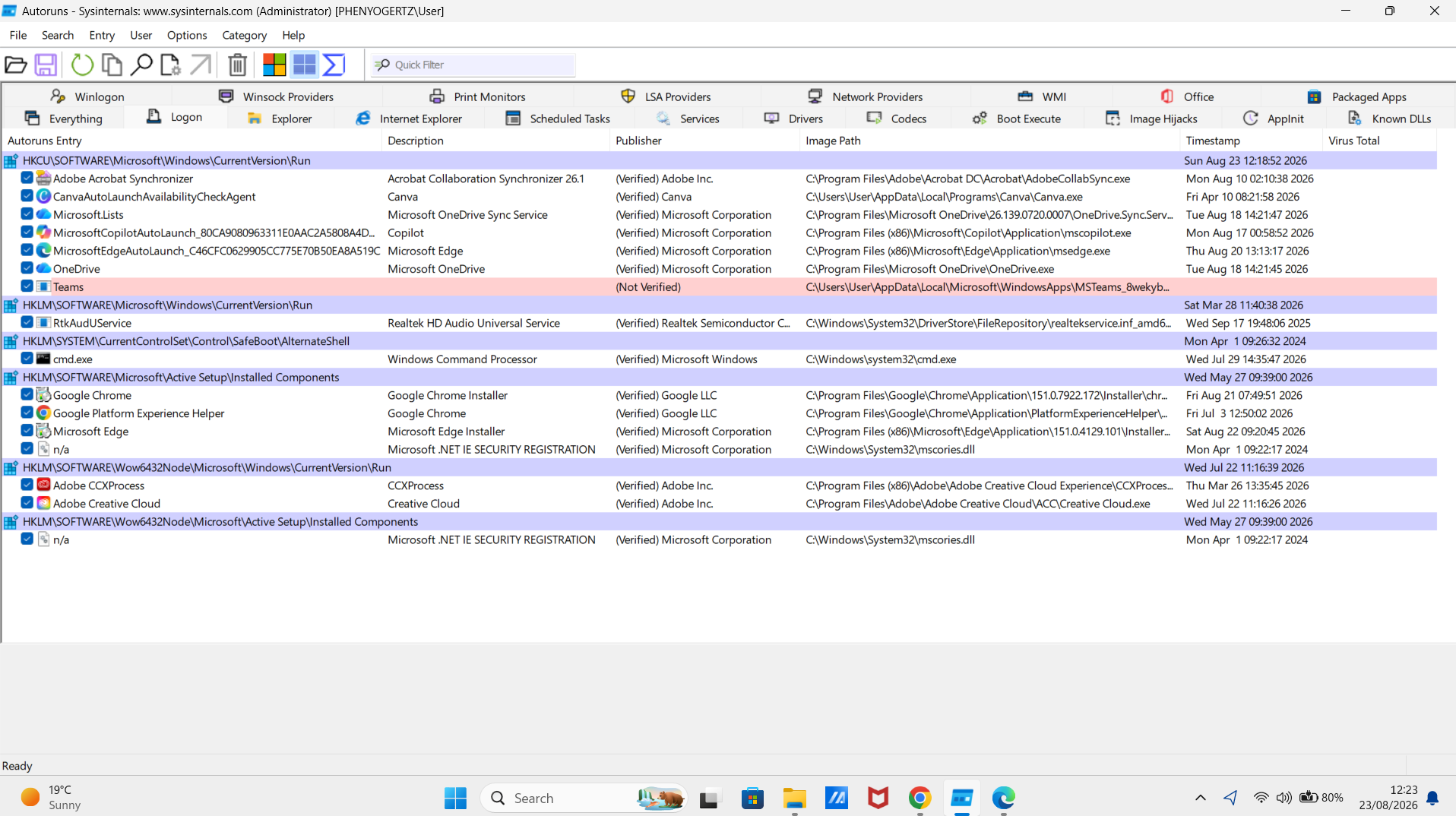Uncheck the Adobe Acrobat Synchronizer entry
This screenshot has height=816, width=1456.
[x=27, y=178]
